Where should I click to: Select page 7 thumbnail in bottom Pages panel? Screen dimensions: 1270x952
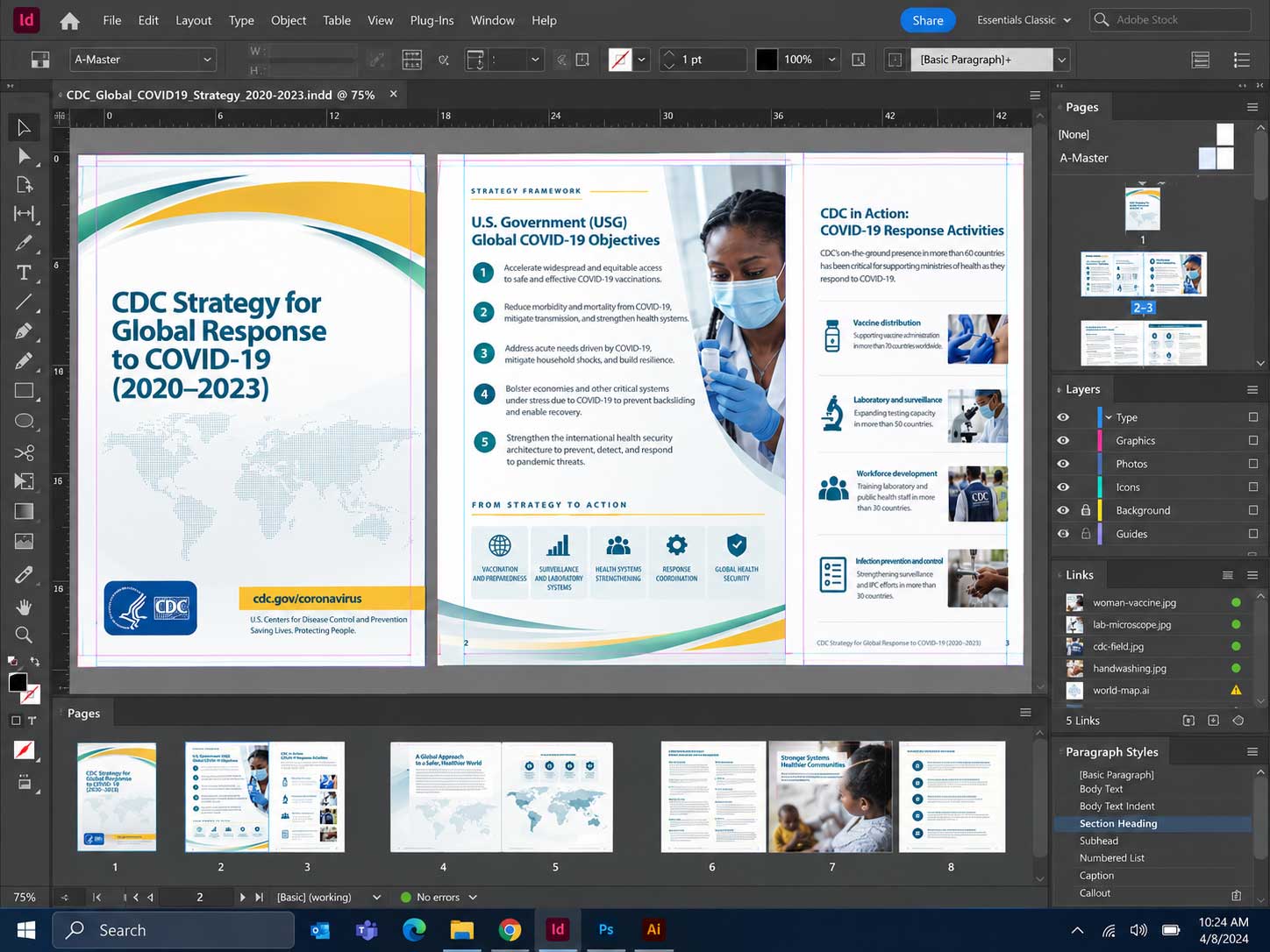tap(831, 797)
